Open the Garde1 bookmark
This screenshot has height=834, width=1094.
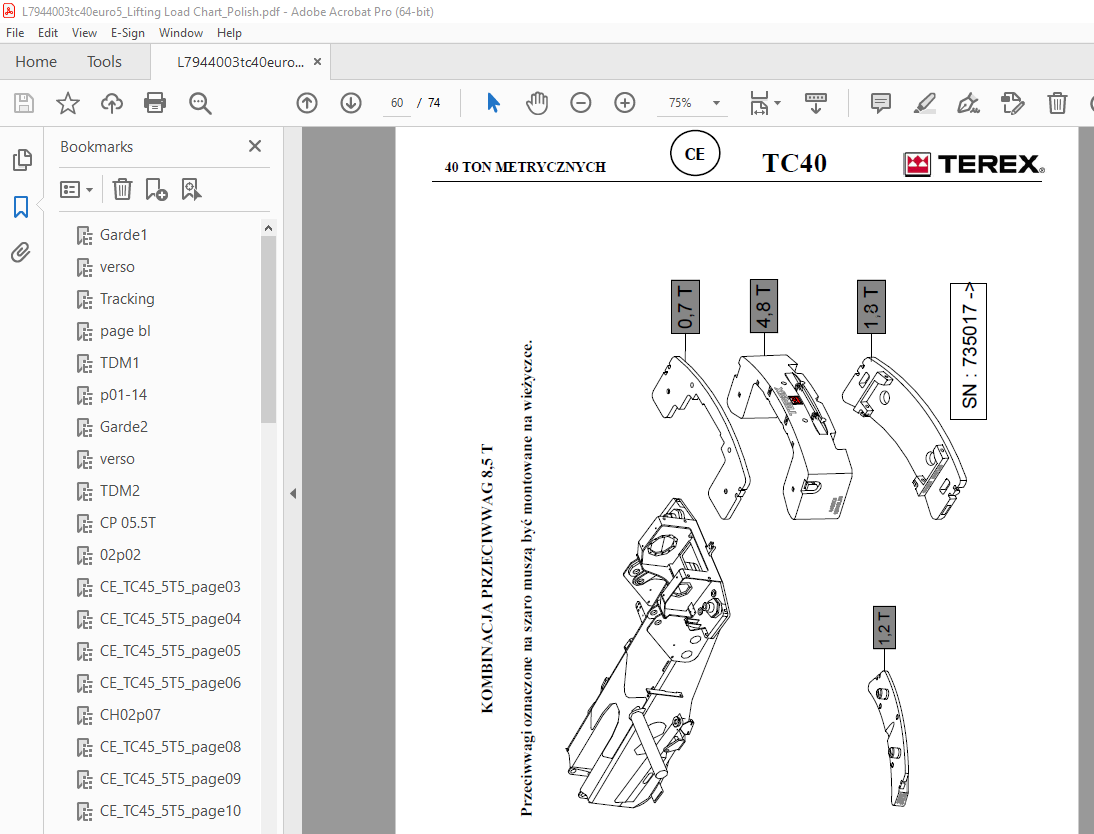click(123, 234)
